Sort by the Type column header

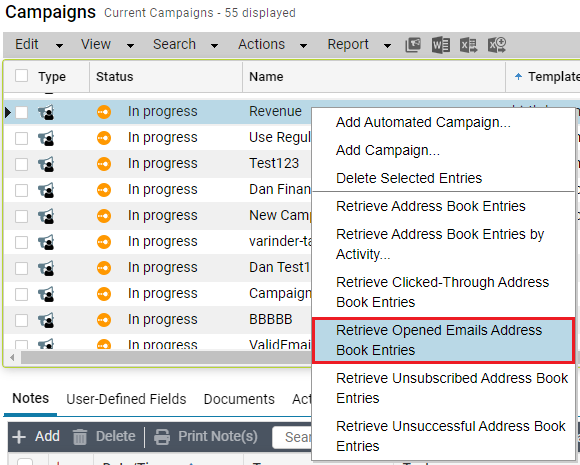coord(52,77)
